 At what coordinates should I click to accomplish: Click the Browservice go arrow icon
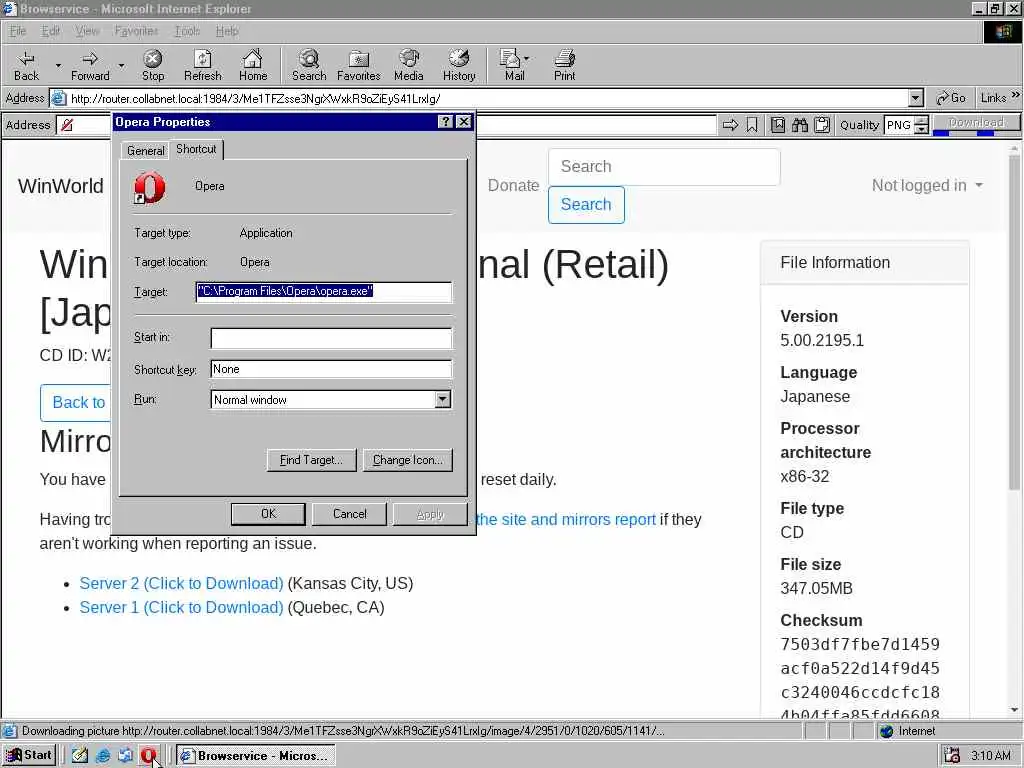coord(730,125)
